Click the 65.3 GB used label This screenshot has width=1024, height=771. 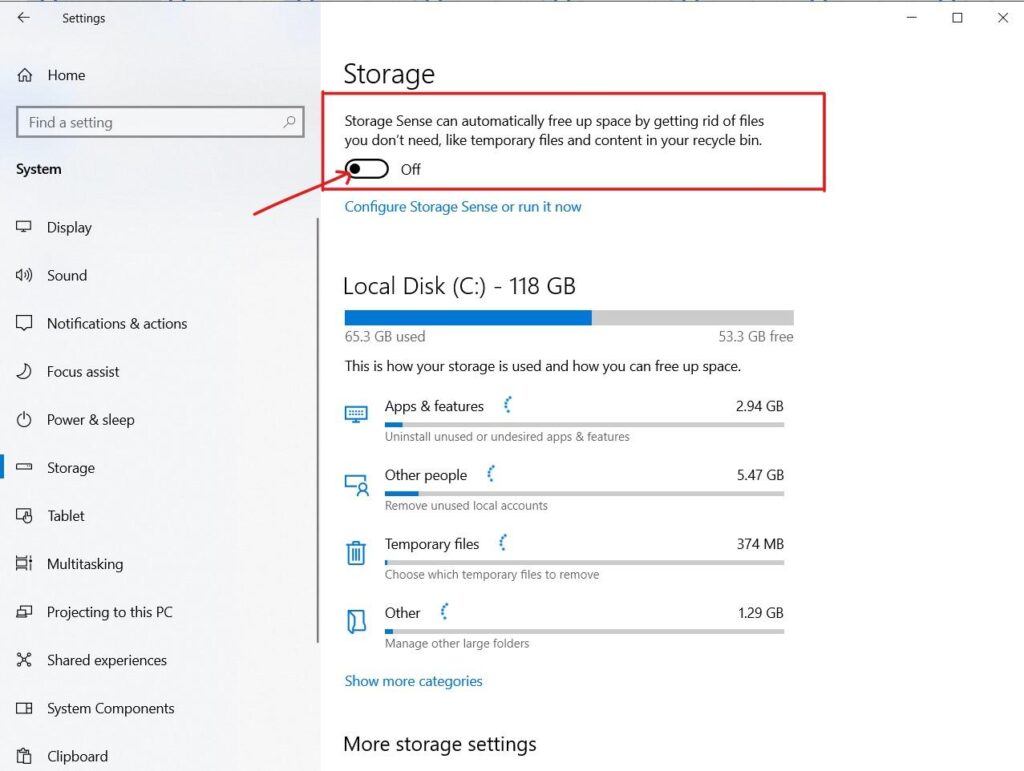click(x=385, y=336)
